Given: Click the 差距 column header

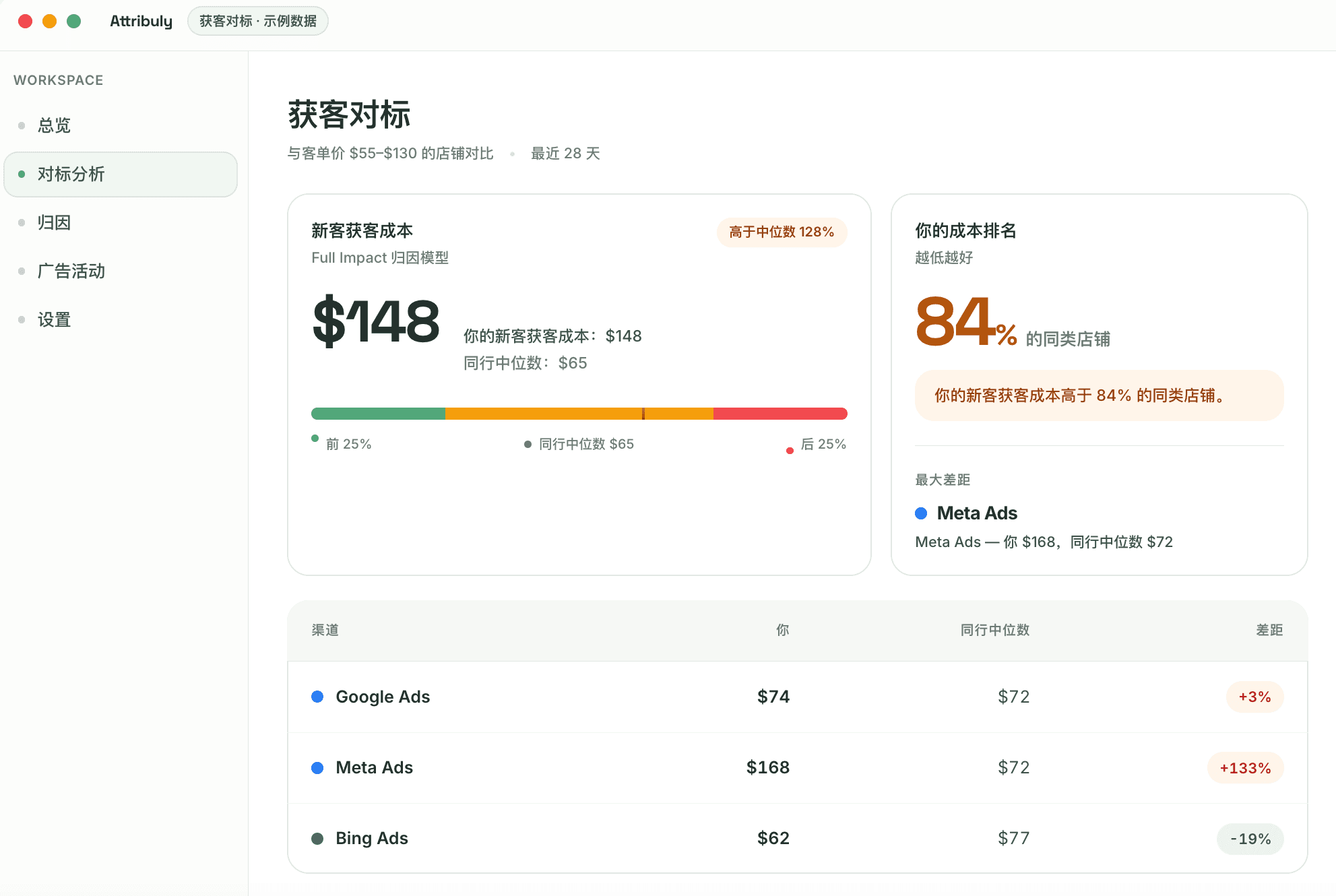Looking at the screenshot, I should (1269, 630).
